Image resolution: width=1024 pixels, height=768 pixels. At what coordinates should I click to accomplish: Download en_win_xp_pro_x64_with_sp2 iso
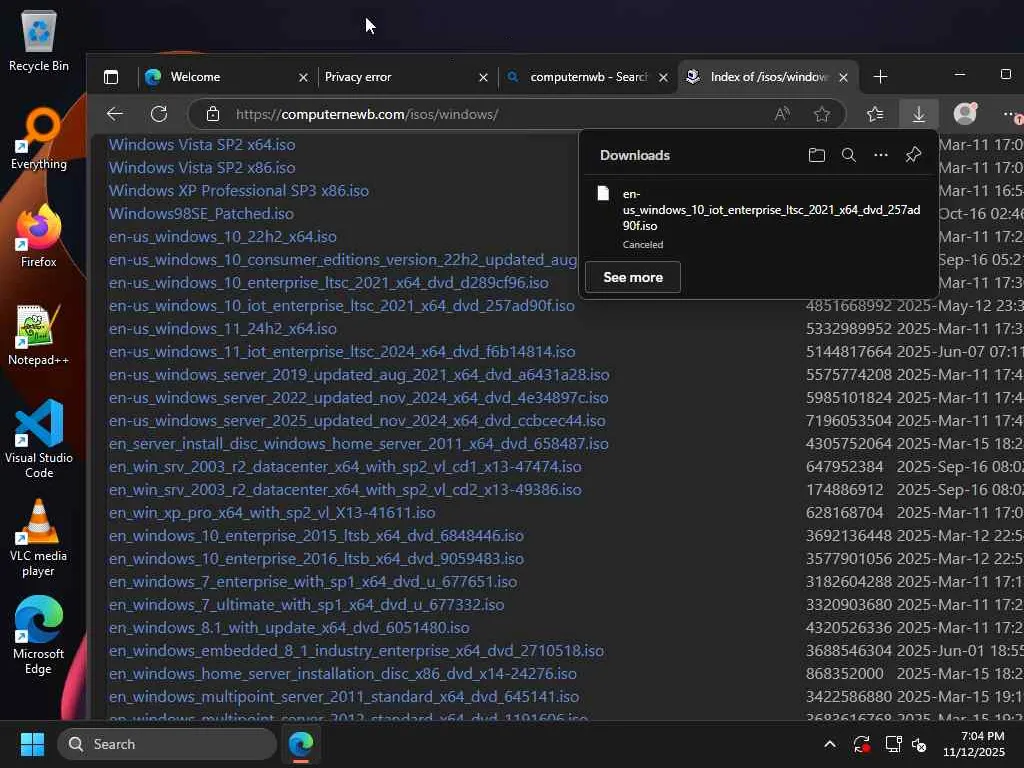[272, 513]
